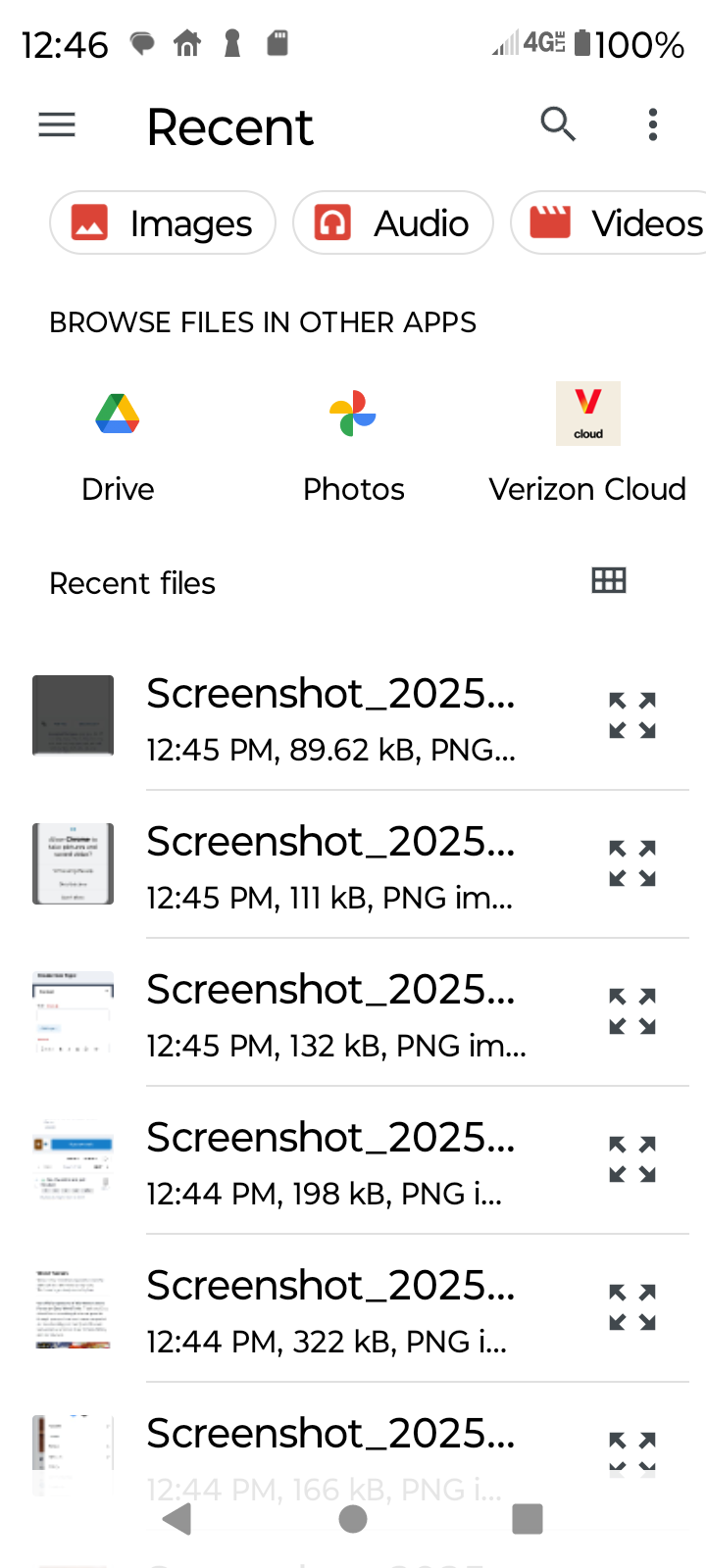This screenshot has width=706, height=1568.
Task: Filter recent files by Audio
Action: (x=392, y=223)
